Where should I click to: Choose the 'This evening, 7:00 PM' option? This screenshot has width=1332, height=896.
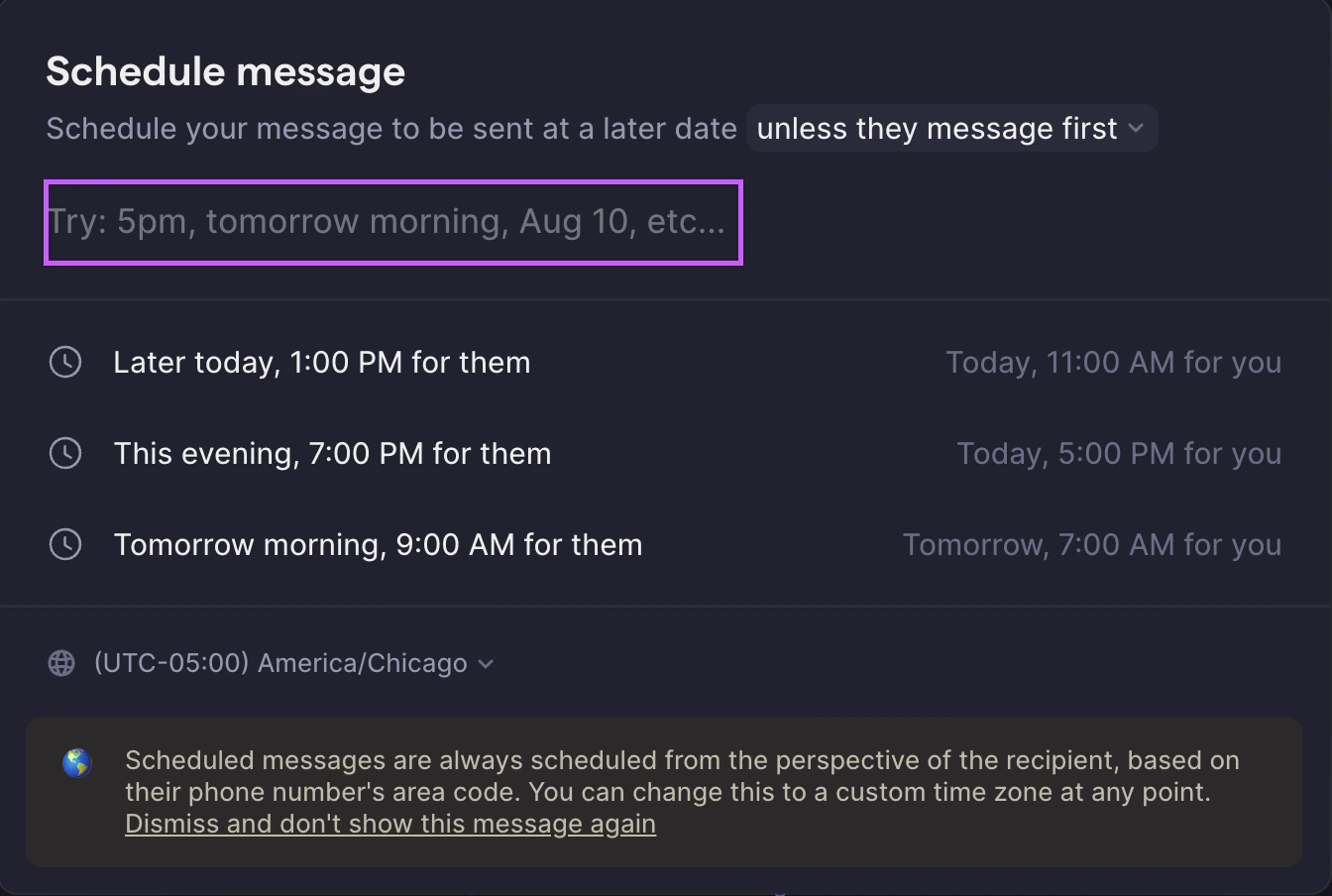332,454
